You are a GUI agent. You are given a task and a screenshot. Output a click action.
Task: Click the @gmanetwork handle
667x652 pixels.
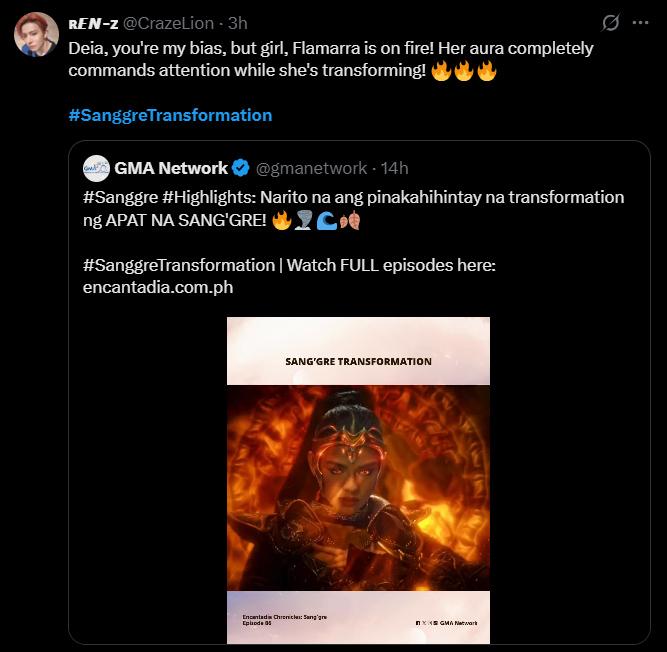[x=310, y=168]
